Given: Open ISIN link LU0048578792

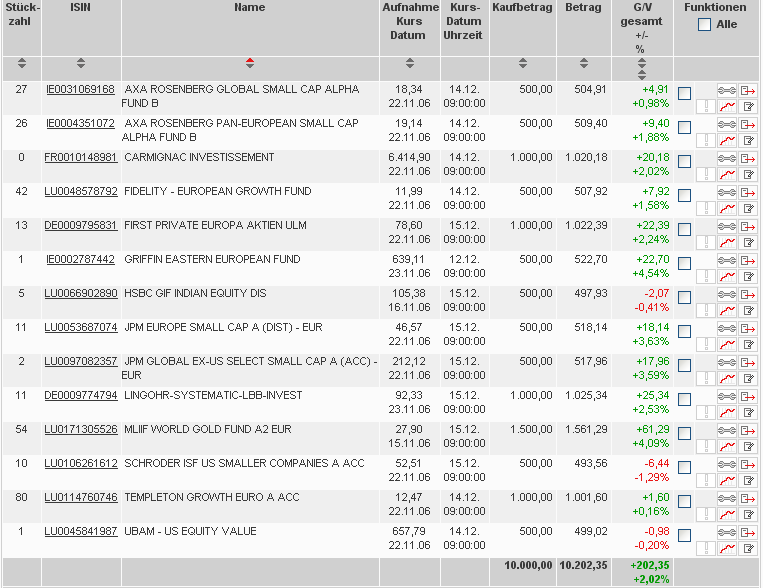Looking at the screenshot, I should 81,191.
